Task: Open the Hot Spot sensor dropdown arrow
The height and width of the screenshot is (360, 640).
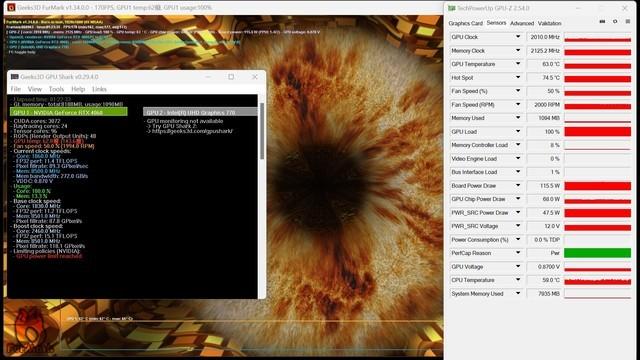Action: click(x=518, y=77)
